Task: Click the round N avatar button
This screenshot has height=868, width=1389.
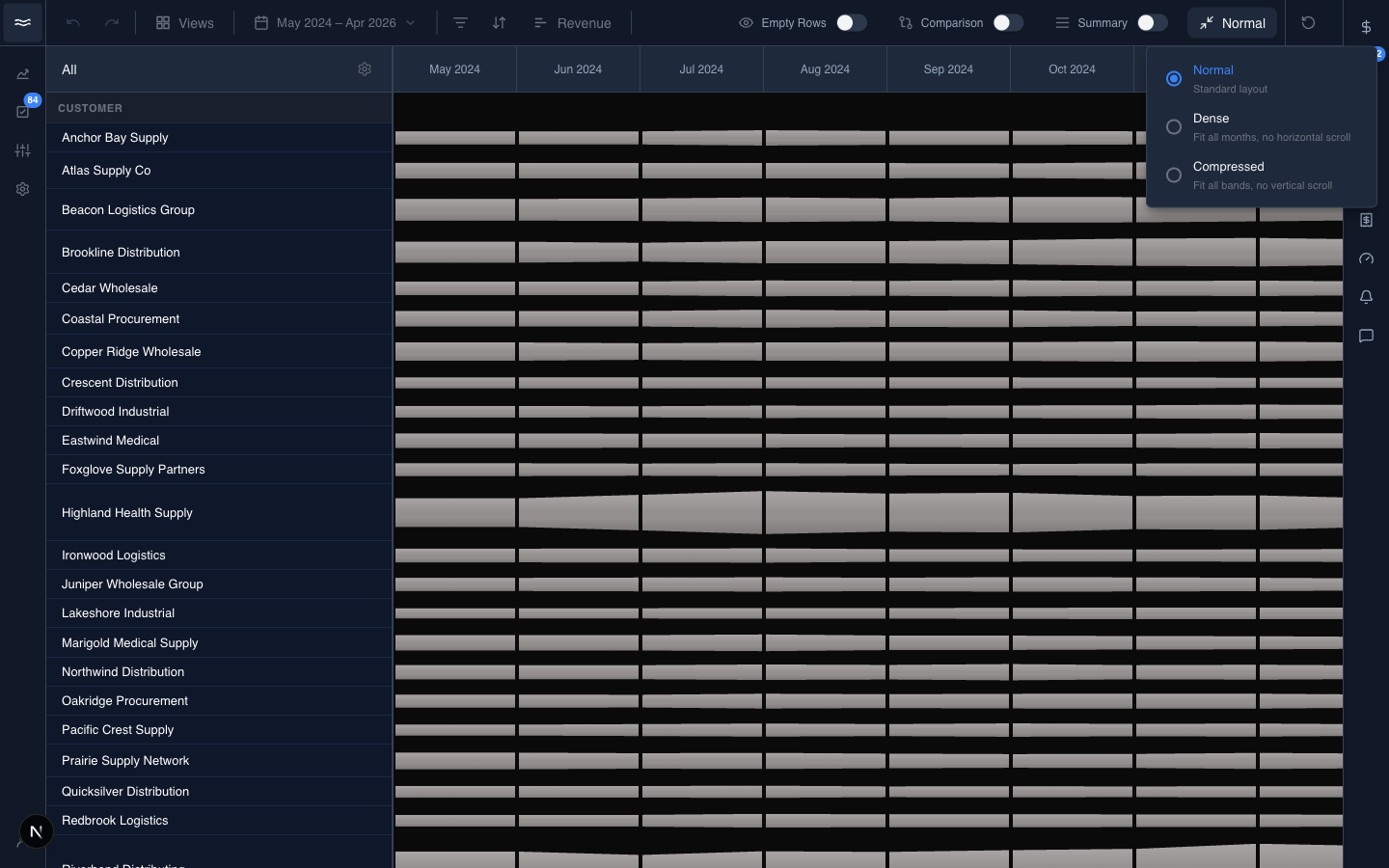Action: 36,831
